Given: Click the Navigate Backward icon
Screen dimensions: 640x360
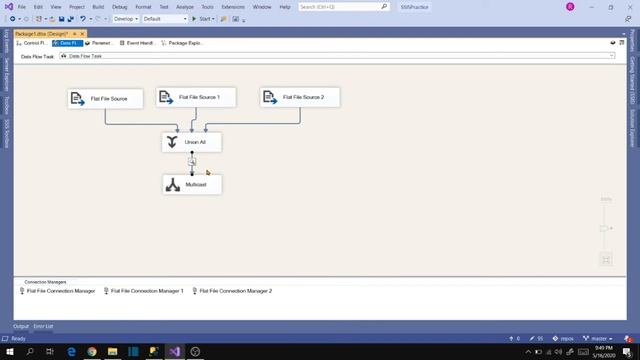Looking at the screenshot, I should tap(13, 19).
